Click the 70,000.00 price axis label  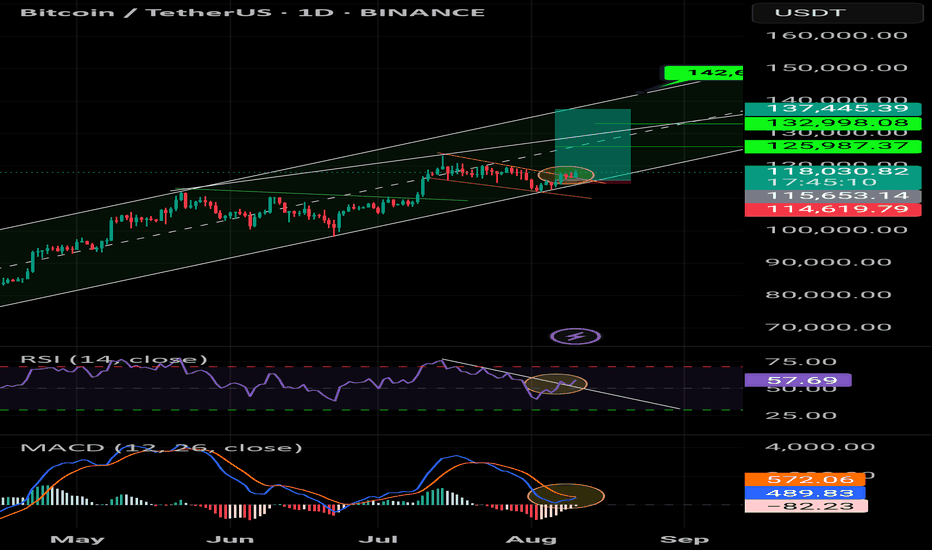(829, 327)
